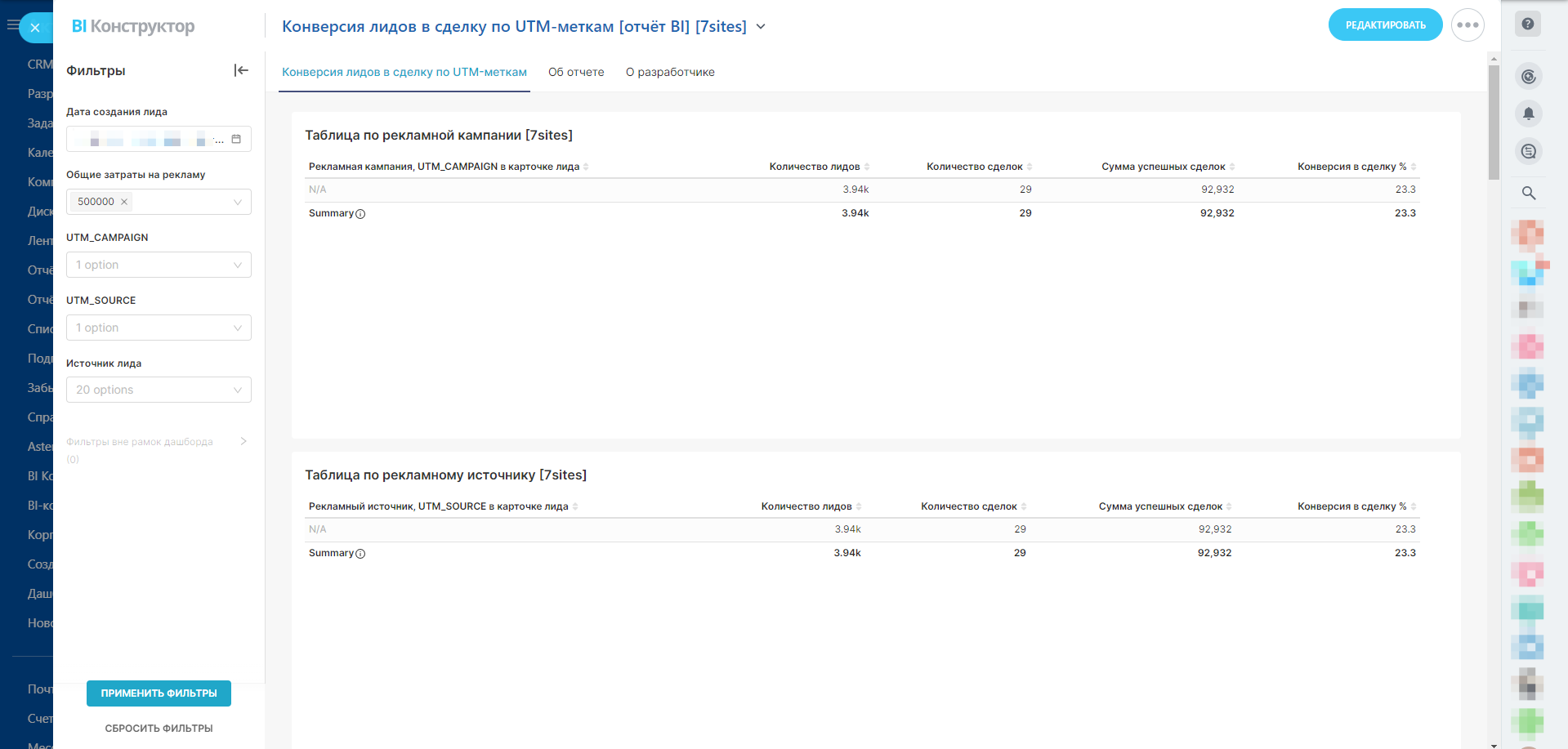
Task: Open the notifications bell icon
Action: pyautogui.click(x=1528, y=114)
